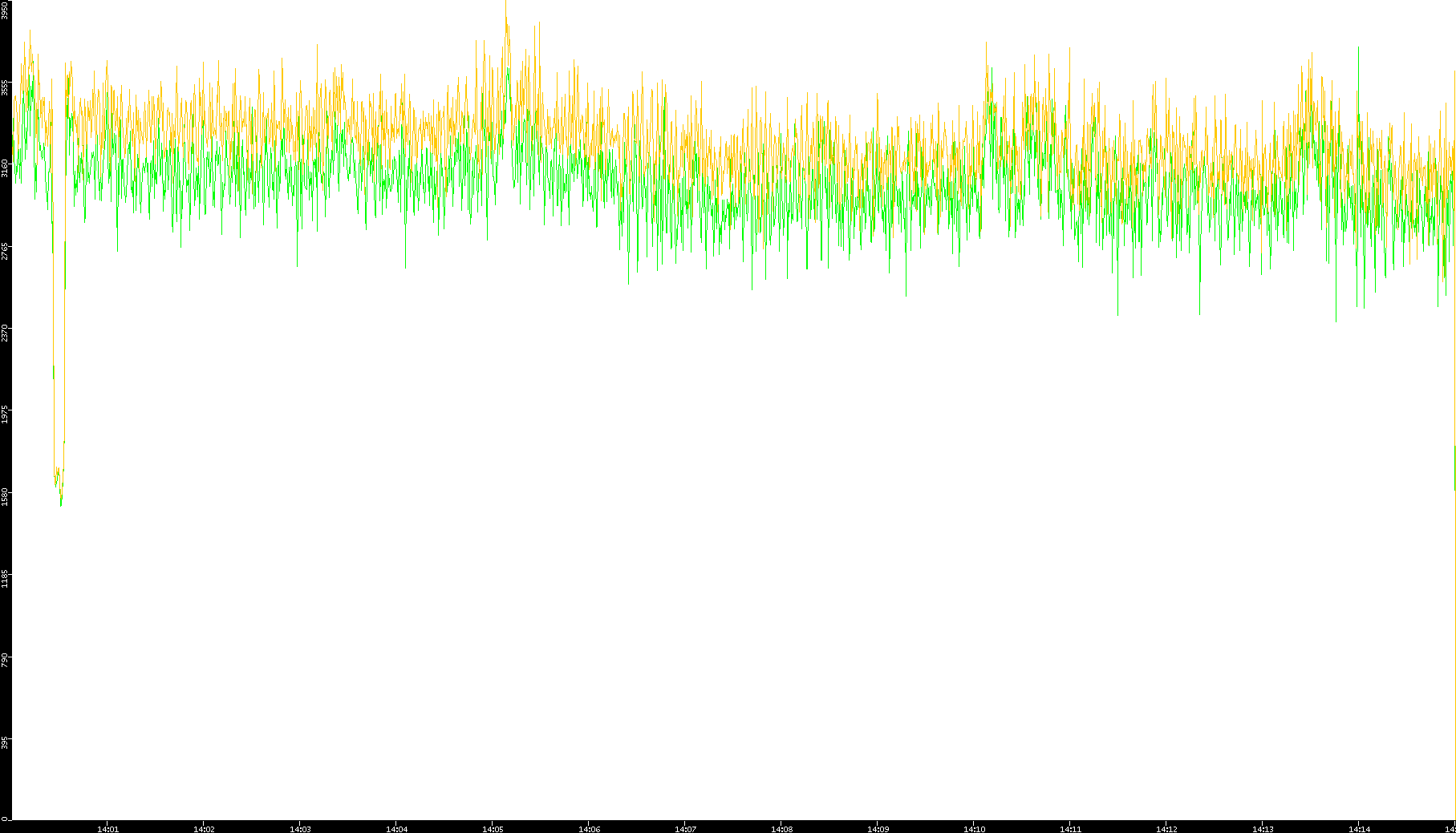Select the 395 value axis label
The width and height of the screenshot is (1456, 833).
(x=5, y=741)
